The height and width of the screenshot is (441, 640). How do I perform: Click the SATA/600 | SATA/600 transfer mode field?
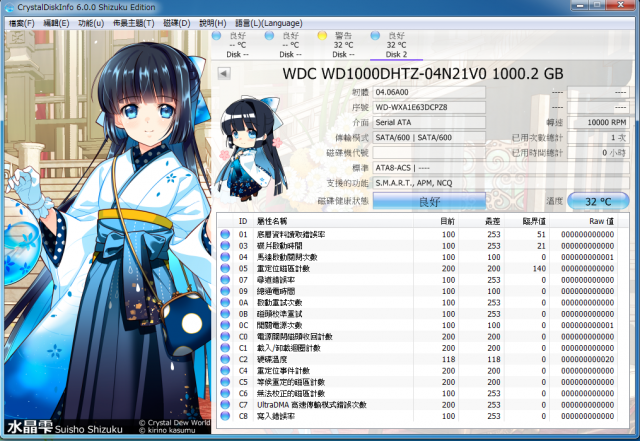pyautogui.click(x=429, y=138)
